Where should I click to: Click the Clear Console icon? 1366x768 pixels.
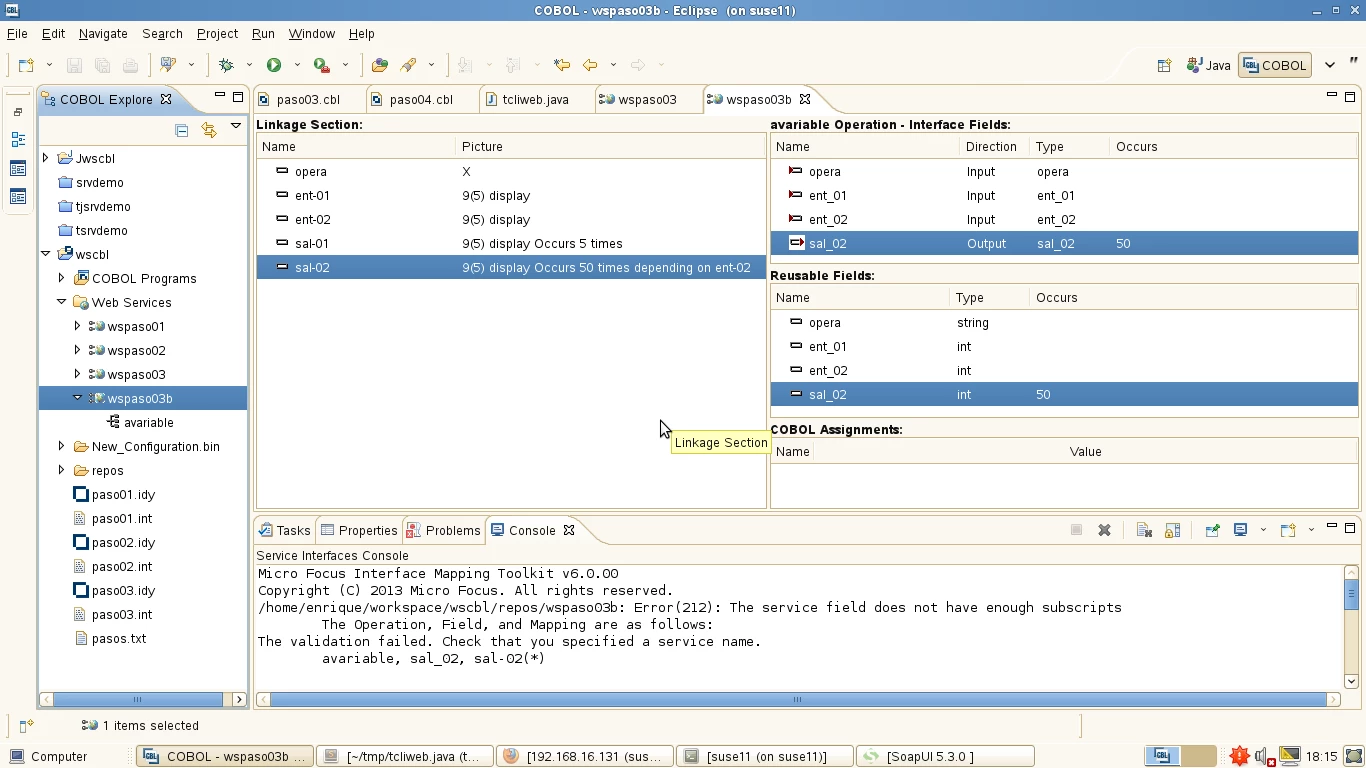(x=1144, y=530)
